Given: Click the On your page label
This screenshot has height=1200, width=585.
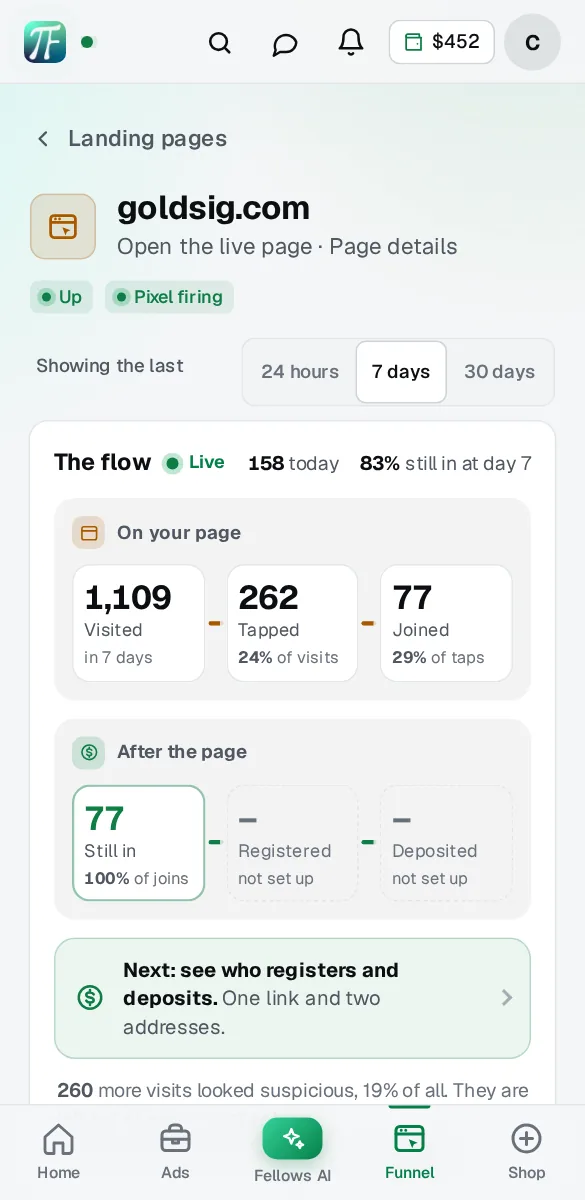Looking at the screenshot, I should (x=179, y=533).
